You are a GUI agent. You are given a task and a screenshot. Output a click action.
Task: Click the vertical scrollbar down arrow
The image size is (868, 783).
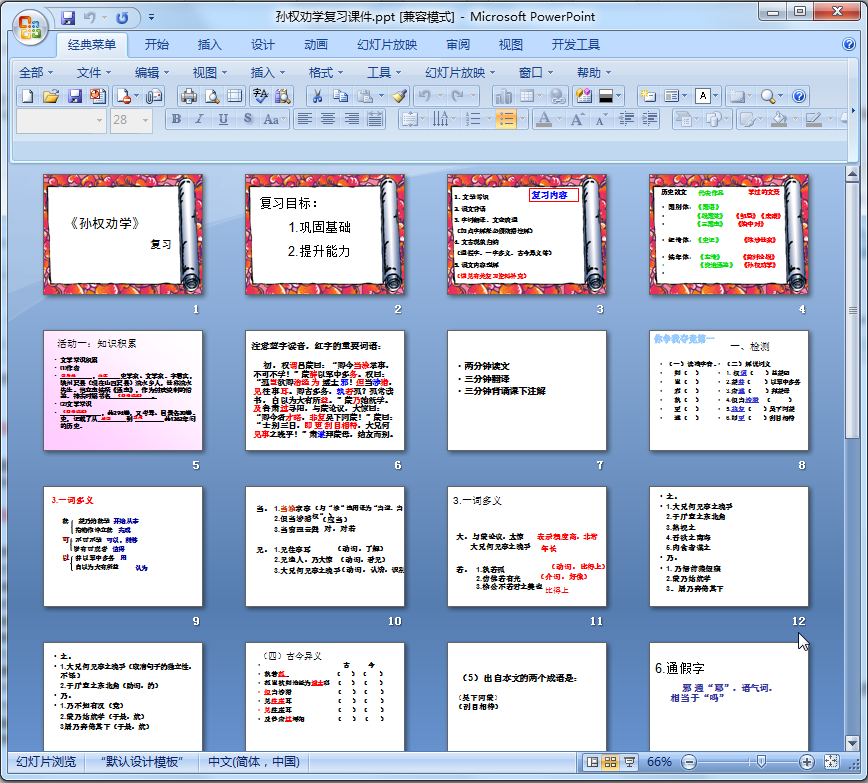852,743
